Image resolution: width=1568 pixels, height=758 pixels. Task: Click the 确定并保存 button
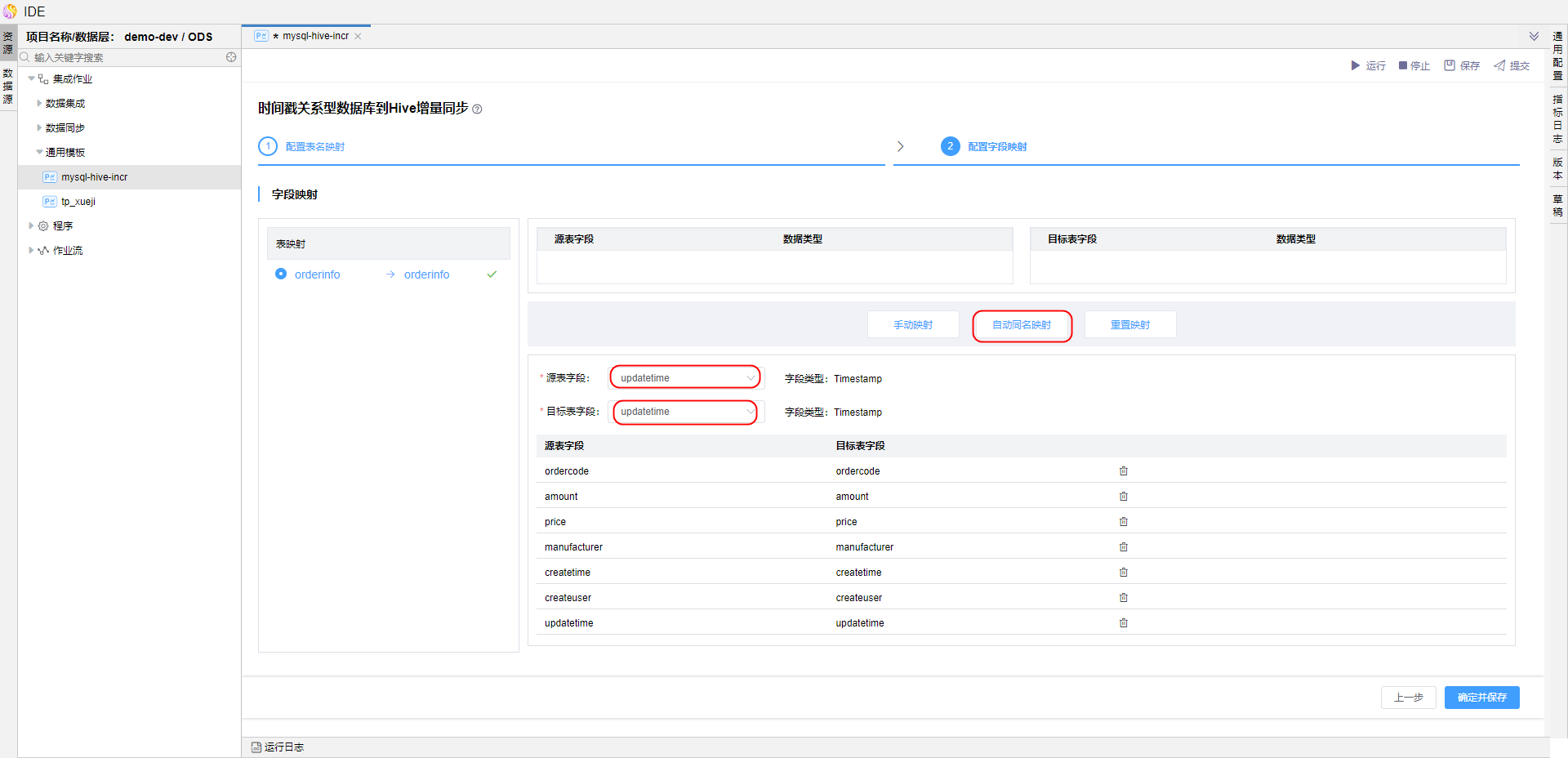click(1481, 698)
